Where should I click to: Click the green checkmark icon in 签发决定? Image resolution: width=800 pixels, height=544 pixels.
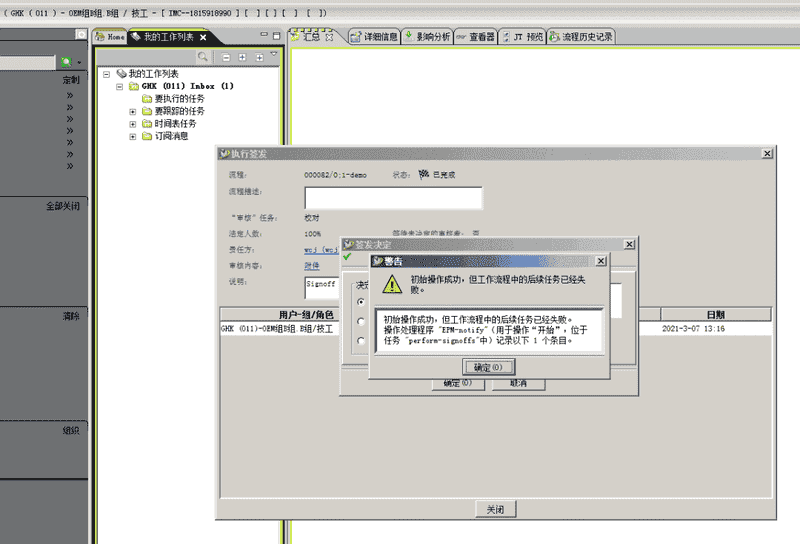coord(347,257)
